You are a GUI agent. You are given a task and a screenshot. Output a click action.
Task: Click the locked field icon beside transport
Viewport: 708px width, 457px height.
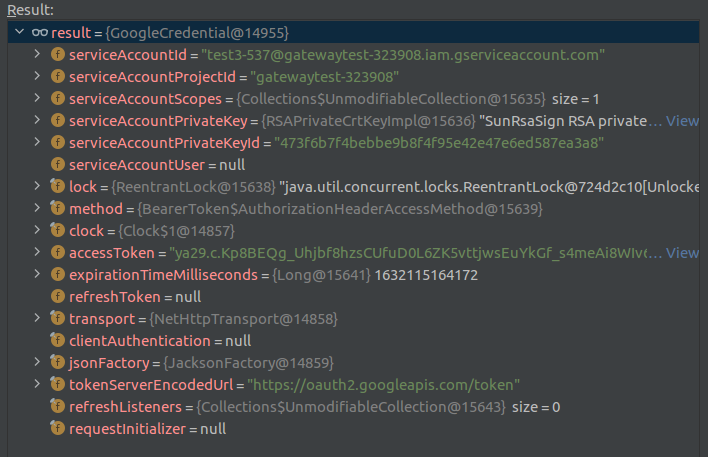tap(58, 318)
